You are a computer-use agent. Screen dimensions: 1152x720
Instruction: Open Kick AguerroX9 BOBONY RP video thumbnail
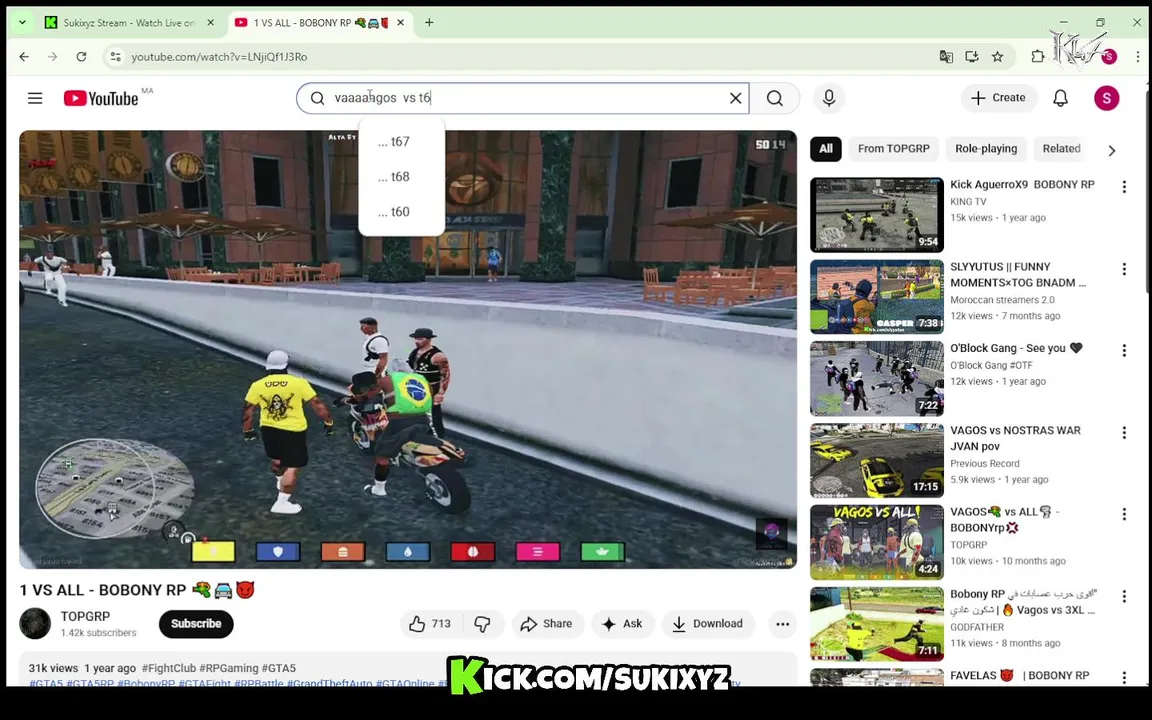876,215
